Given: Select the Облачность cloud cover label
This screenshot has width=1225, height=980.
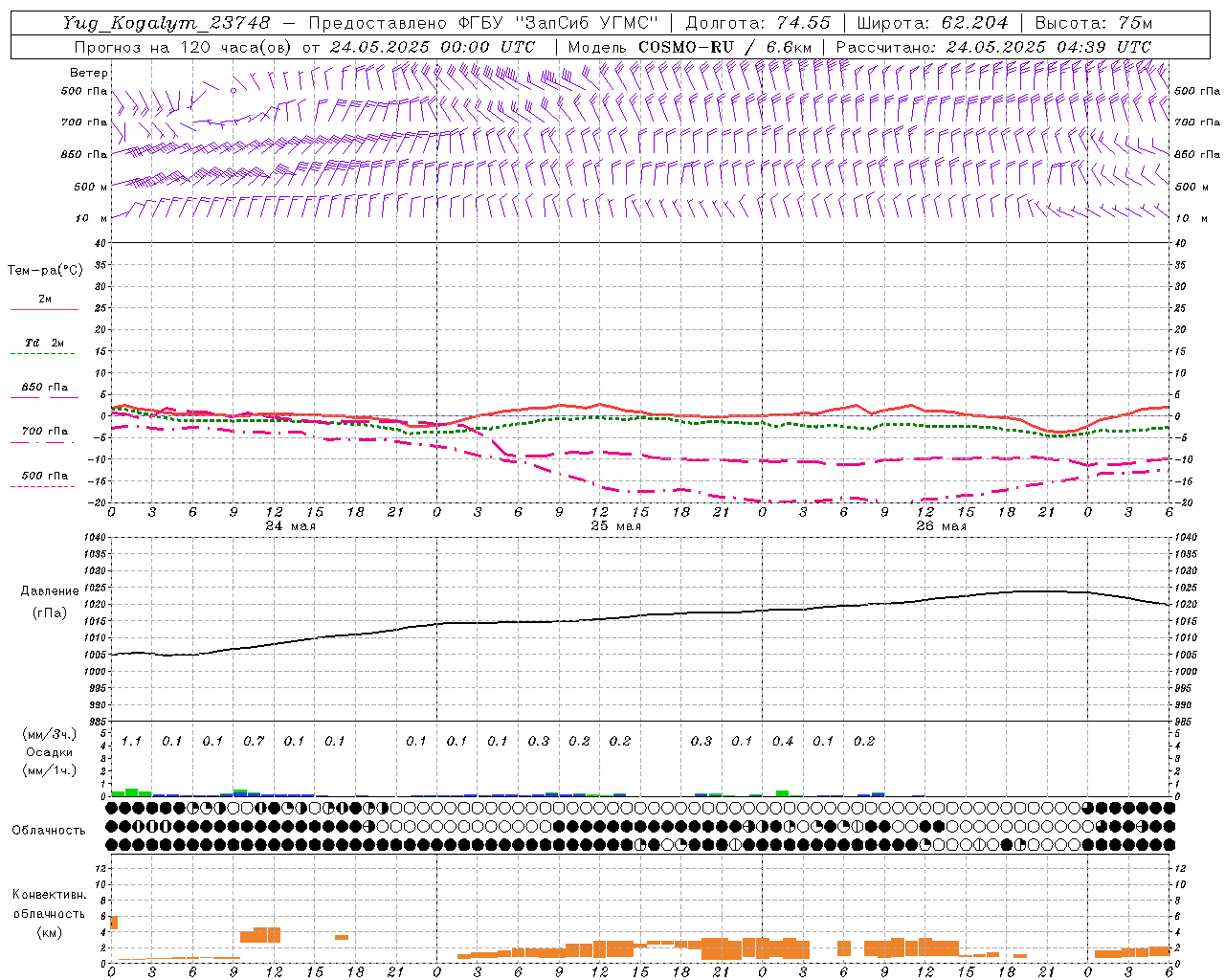Looking at the screenshot, I should tap(49, 830).
